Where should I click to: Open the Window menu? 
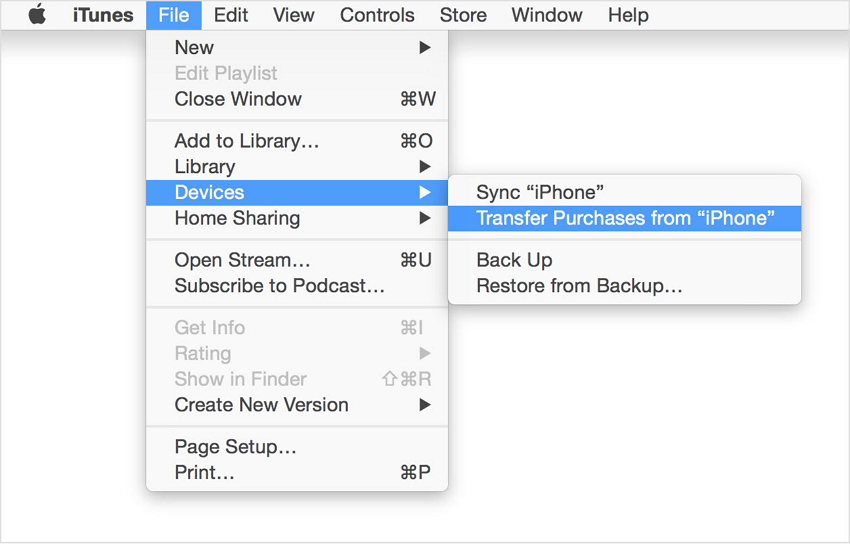[x=546, y=15]
